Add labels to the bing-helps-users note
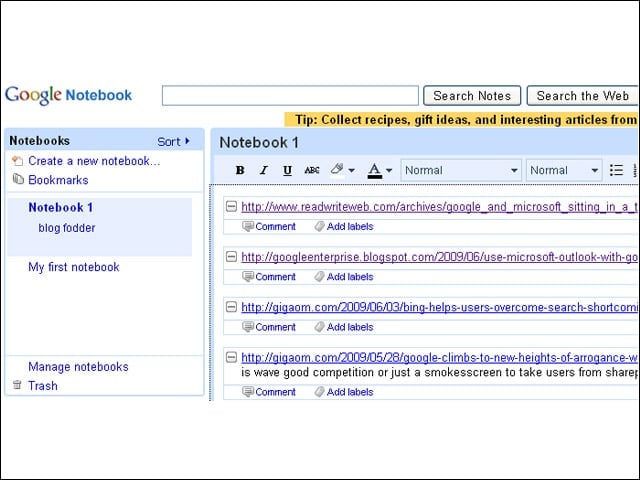The width and height of the screenshot is (640, 480). pyautogui.click(x=350, y=327)
